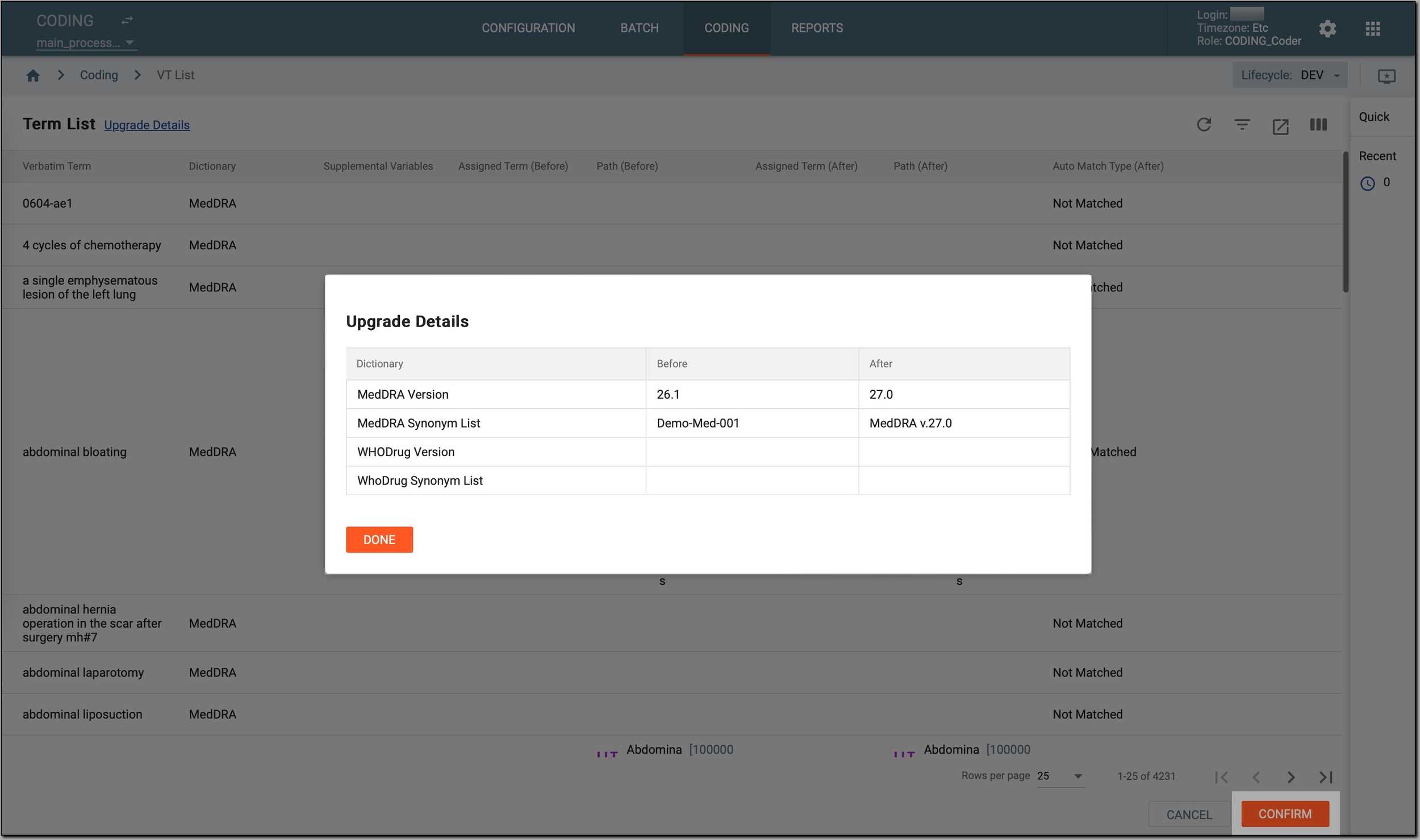Open the REPORTS tab
Image resolution: width=1420 pixels, height=840 pixels.
(816, 28)
